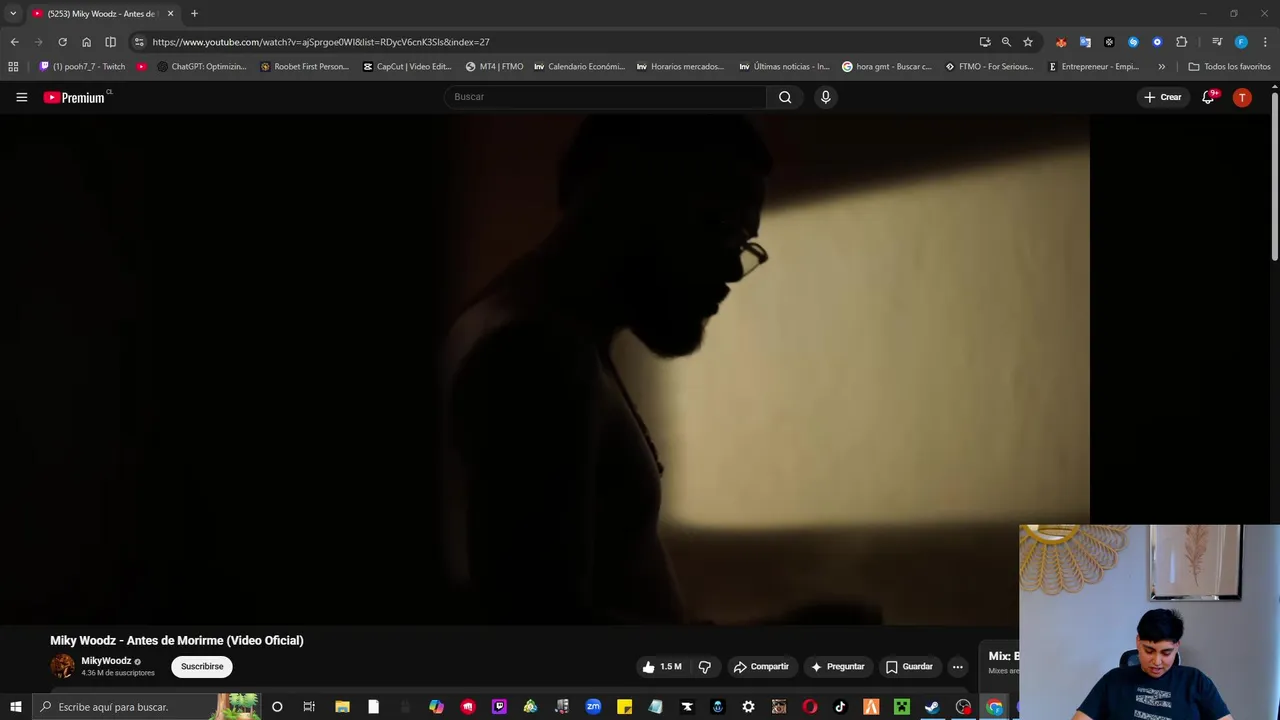The width and height of the screenshot is (1280, 720).
Task: Open the YouTube guide hamburger menu
Action: [21, 97]
